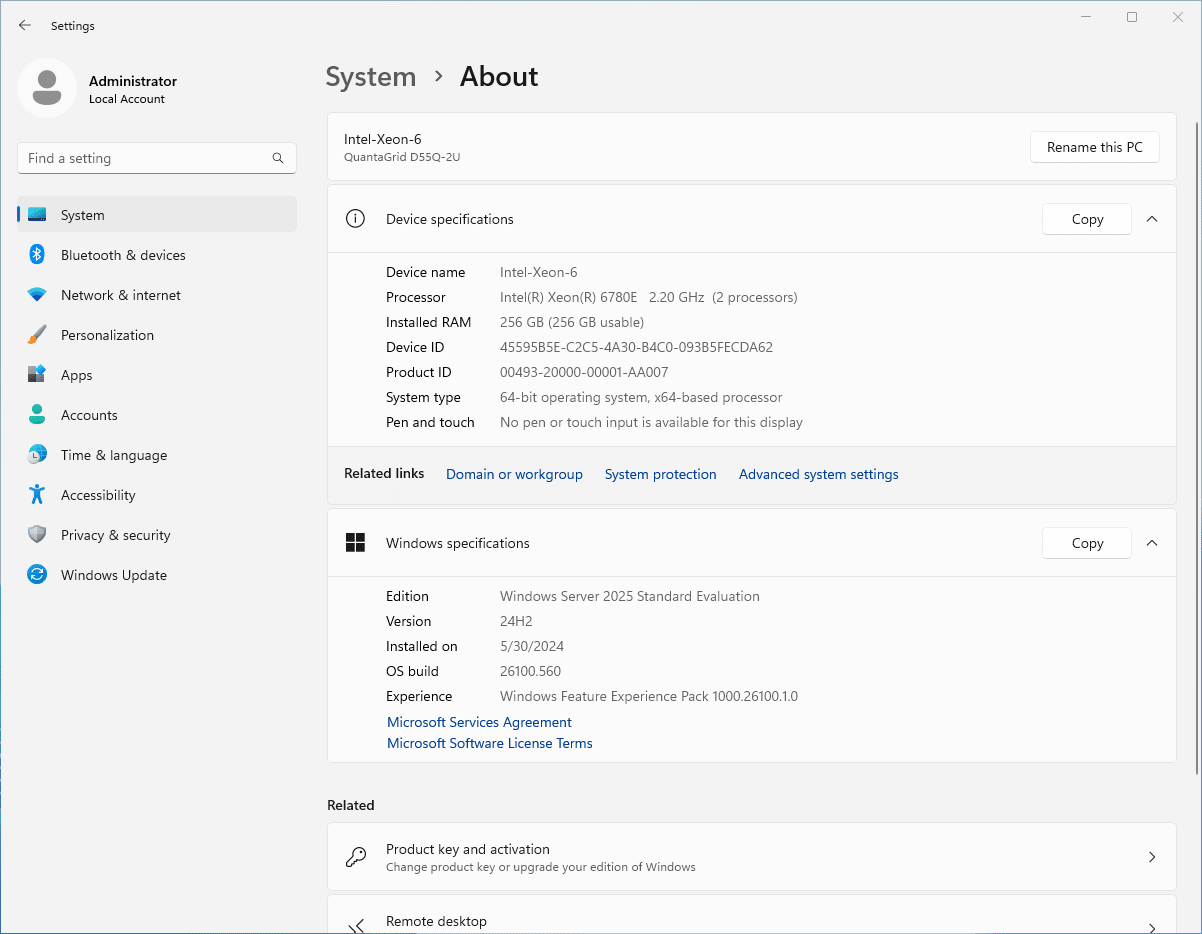Open Bluetooth & devices settings
Viewport: 1202px width, 934px height.
pyautogui.click(x=157, y=255)
